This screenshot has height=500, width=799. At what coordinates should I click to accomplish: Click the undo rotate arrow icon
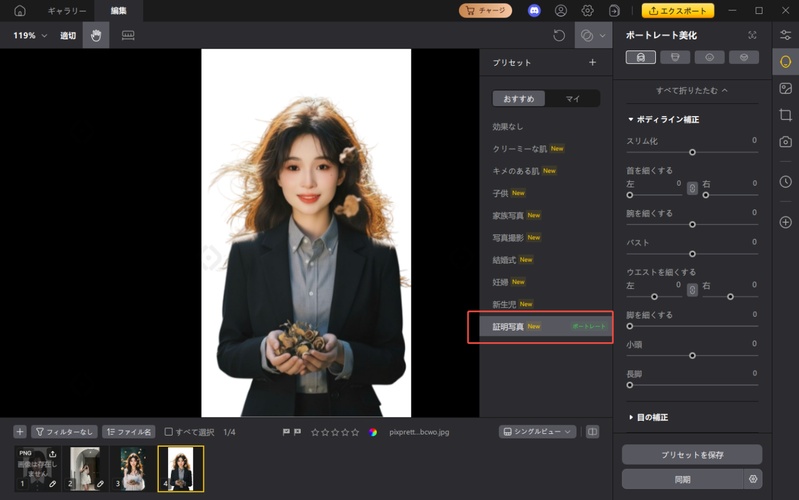click(x=559, y=36)
